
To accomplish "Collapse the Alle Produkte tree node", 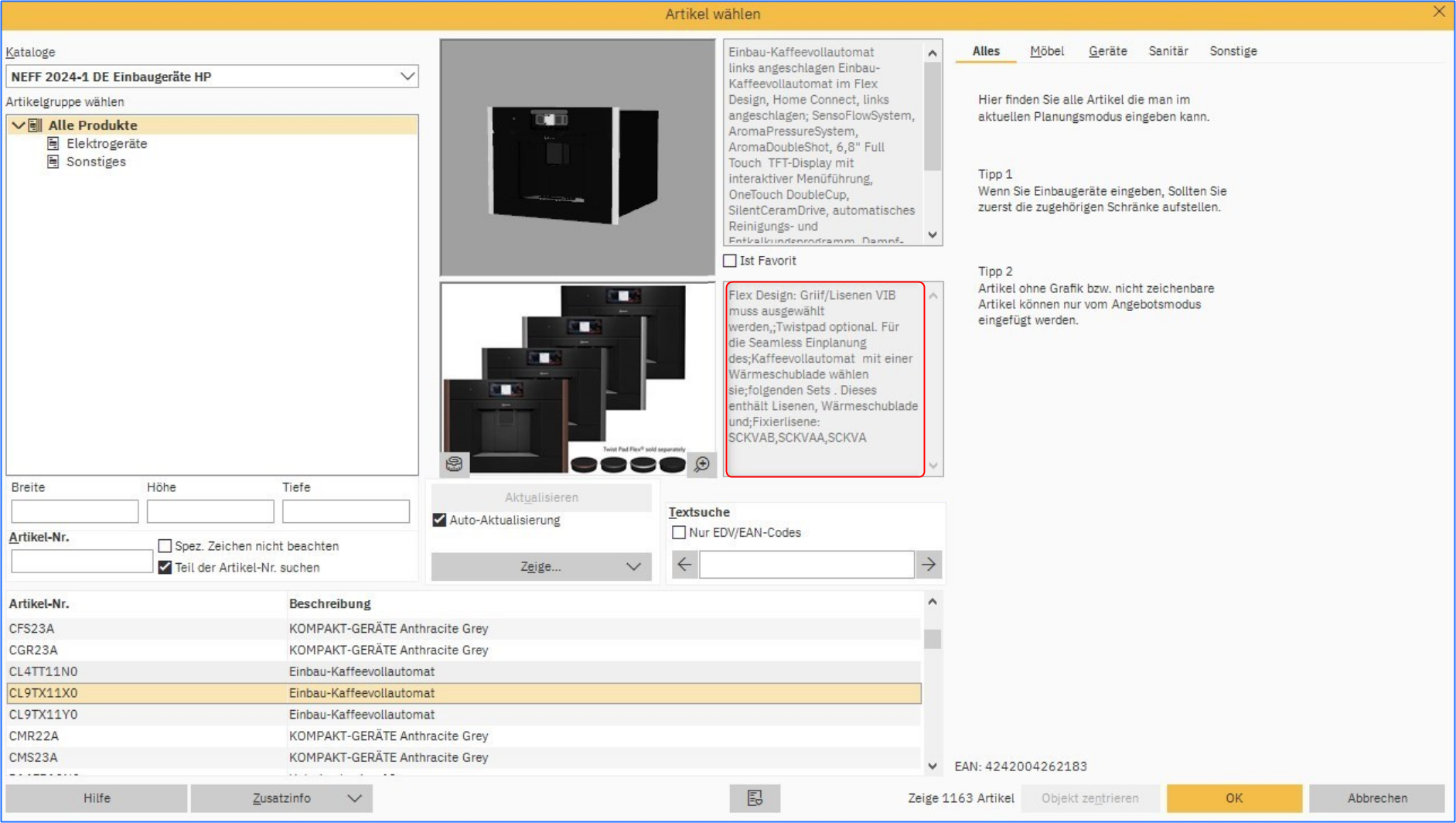I will point(18,125).
